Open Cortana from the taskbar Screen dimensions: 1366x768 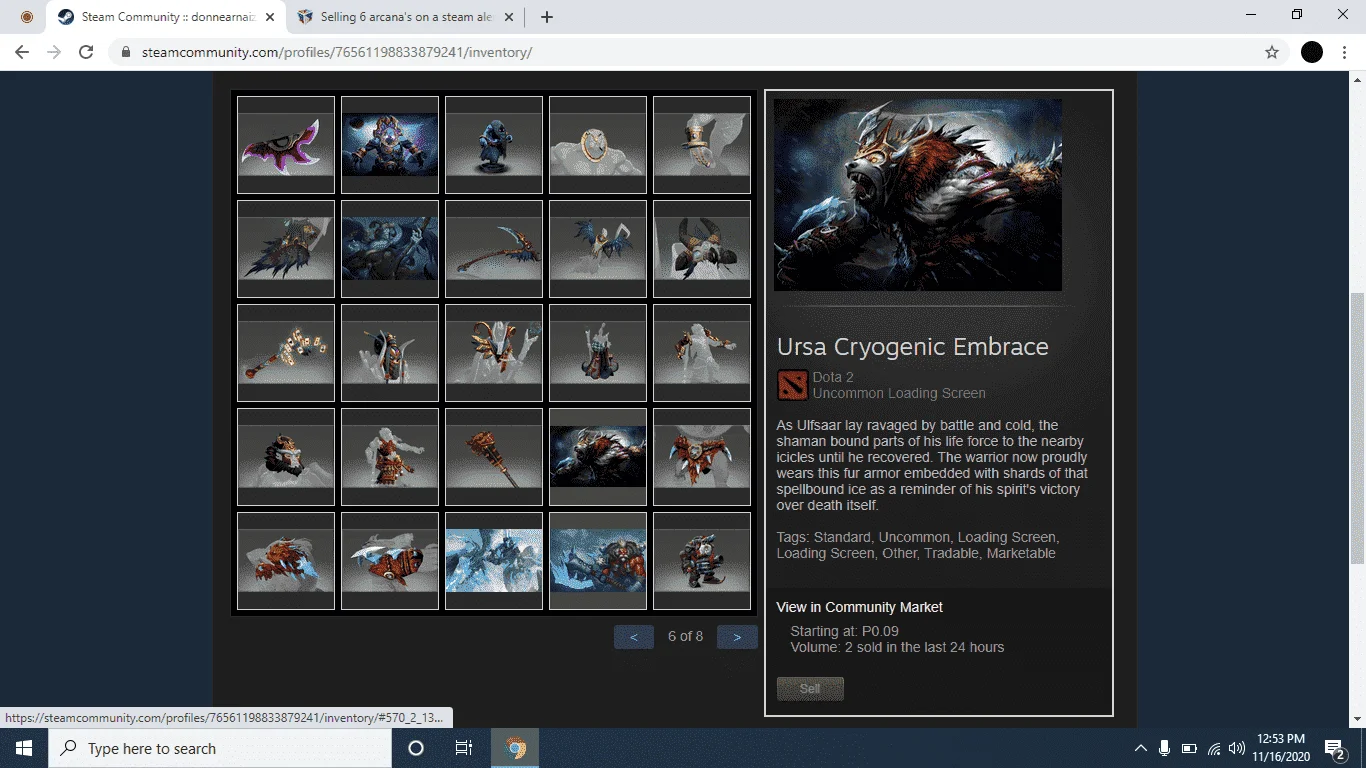pyautogui.click(x=416, y=748)
